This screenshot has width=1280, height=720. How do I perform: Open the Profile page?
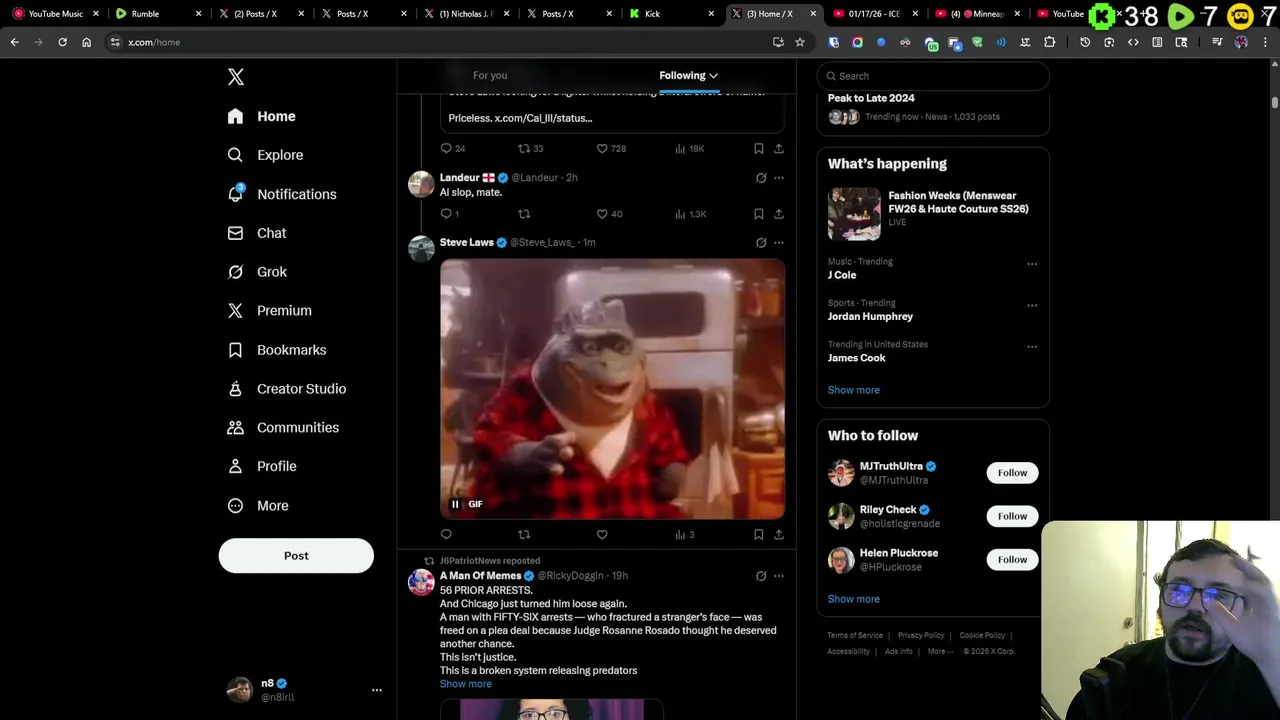(x=262, y=466)
